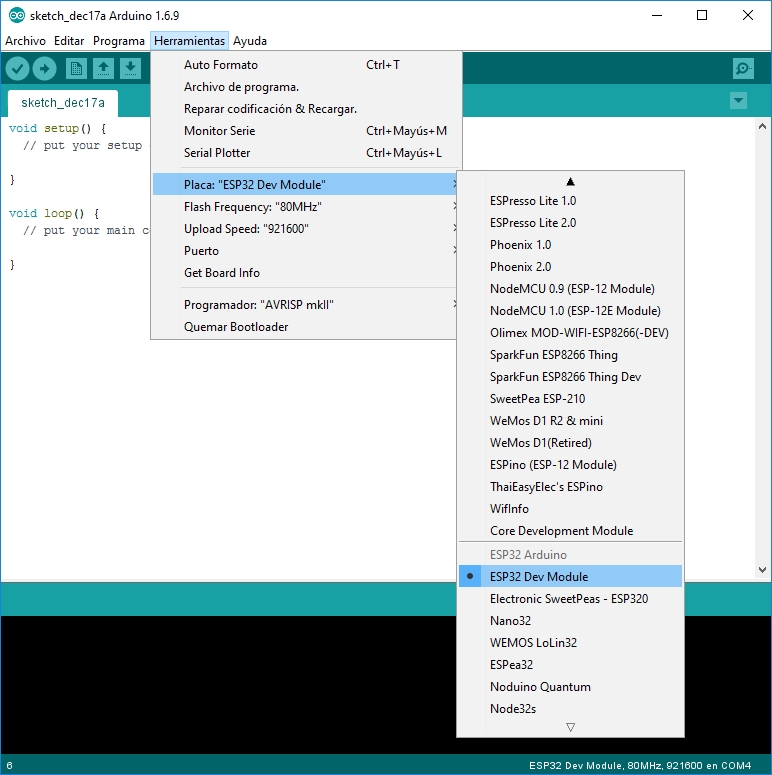Image resolution: width=772 pixels, height=775 pixels.
Task: Click the Open sketch up-arrow icon
Action: (x=103, y=69)
